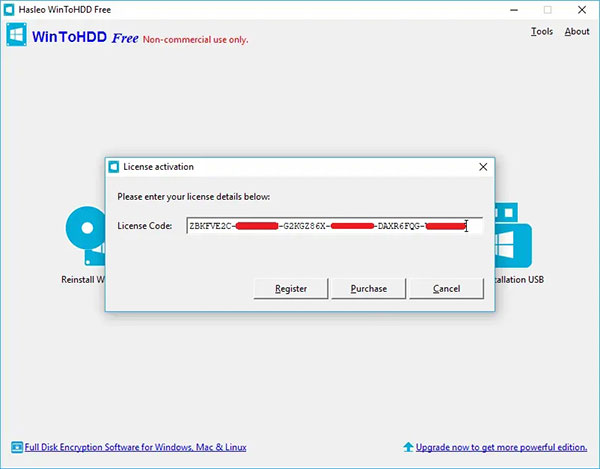The height and width of the screenshot is (469, 600).
Task: Open the Tools menu
Action: [542, 31]
